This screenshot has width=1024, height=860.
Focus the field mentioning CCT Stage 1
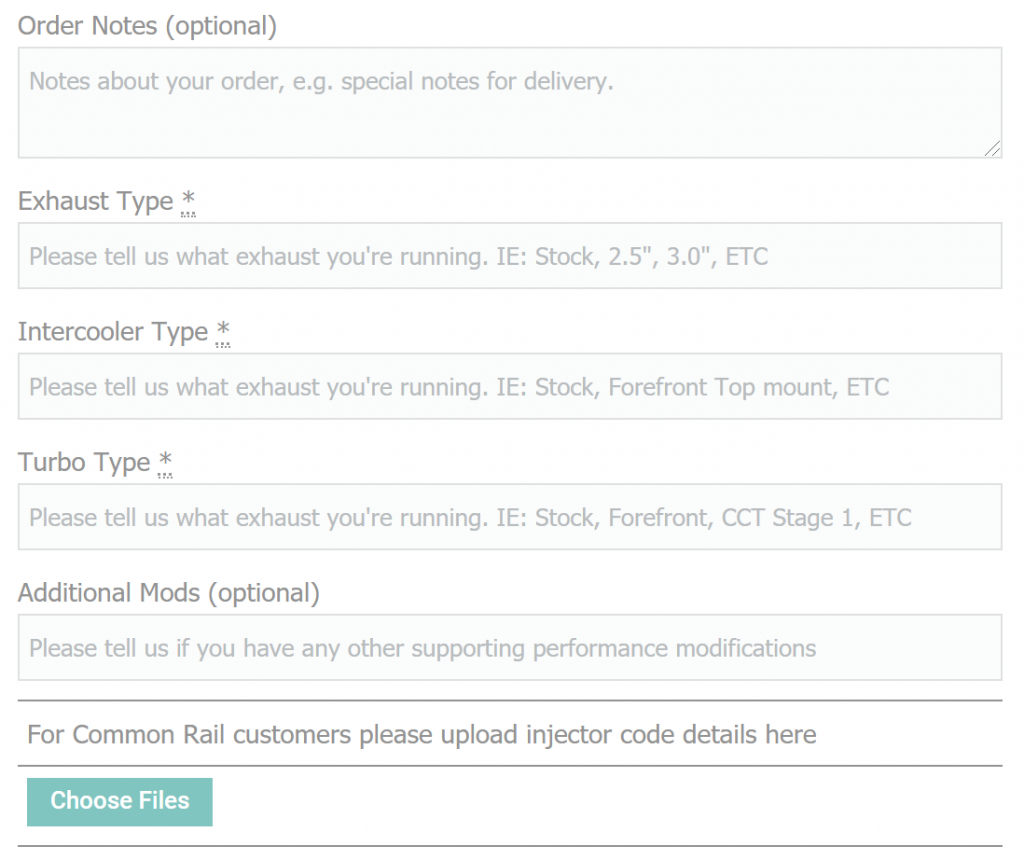point(510,517)
